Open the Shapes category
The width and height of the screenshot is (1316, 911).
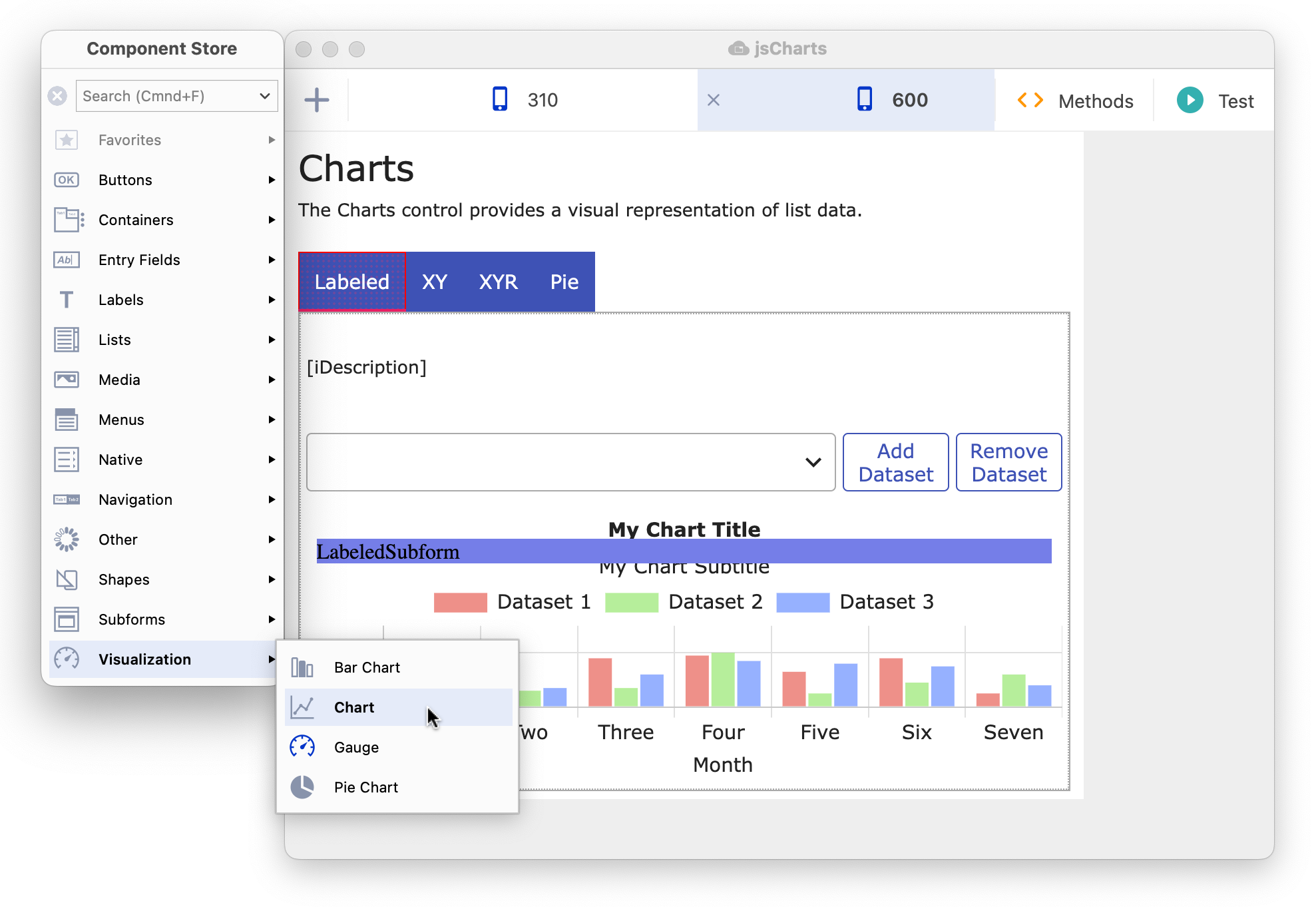(163, 579)
